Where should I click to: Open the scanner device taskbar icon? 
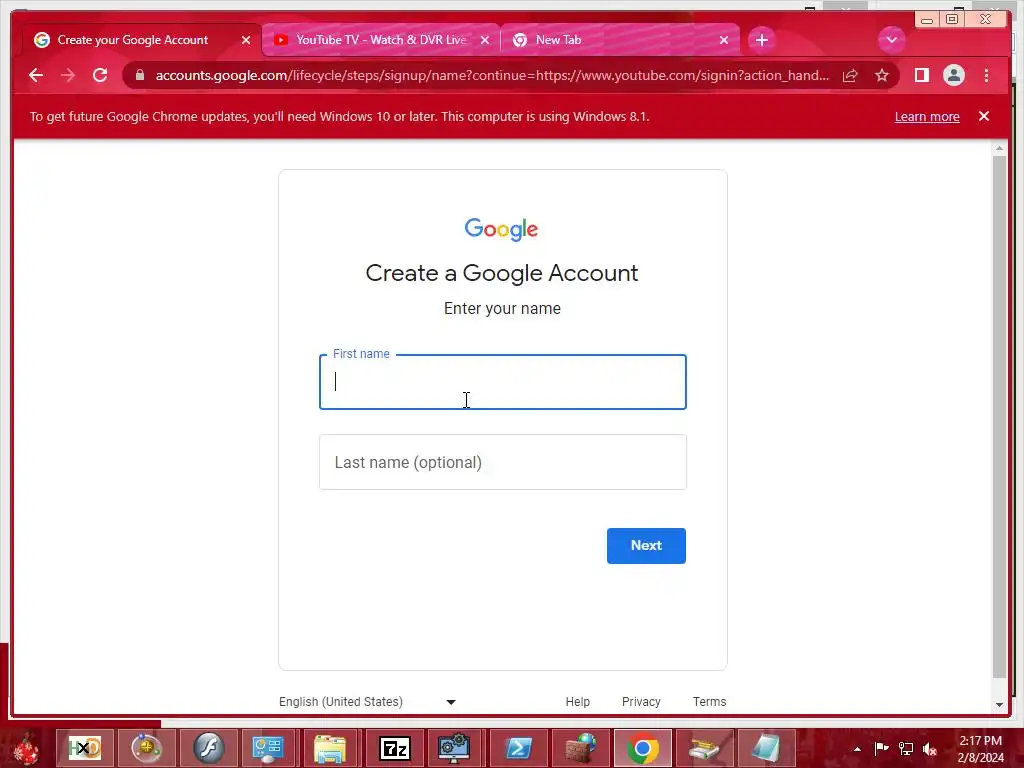tap(705, 748)
